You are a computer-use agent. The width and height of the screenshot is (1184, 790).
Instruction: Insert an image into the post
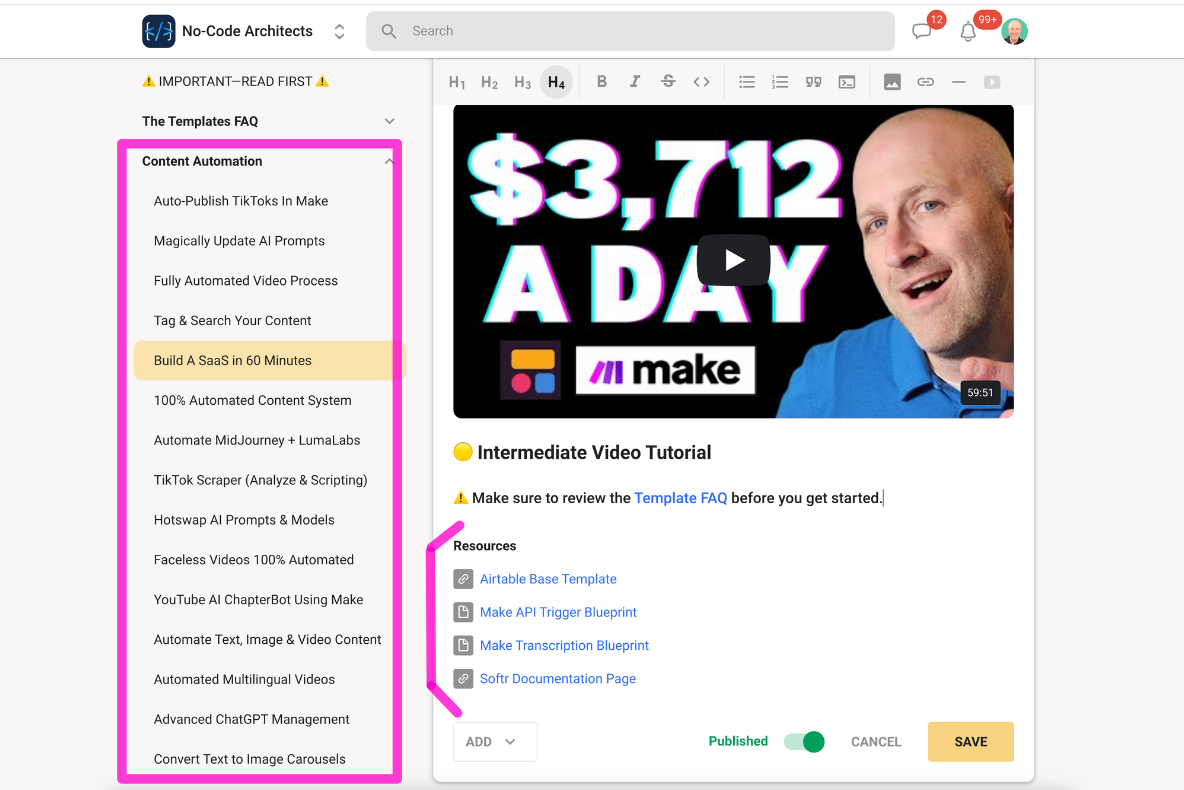pos(892,82)
